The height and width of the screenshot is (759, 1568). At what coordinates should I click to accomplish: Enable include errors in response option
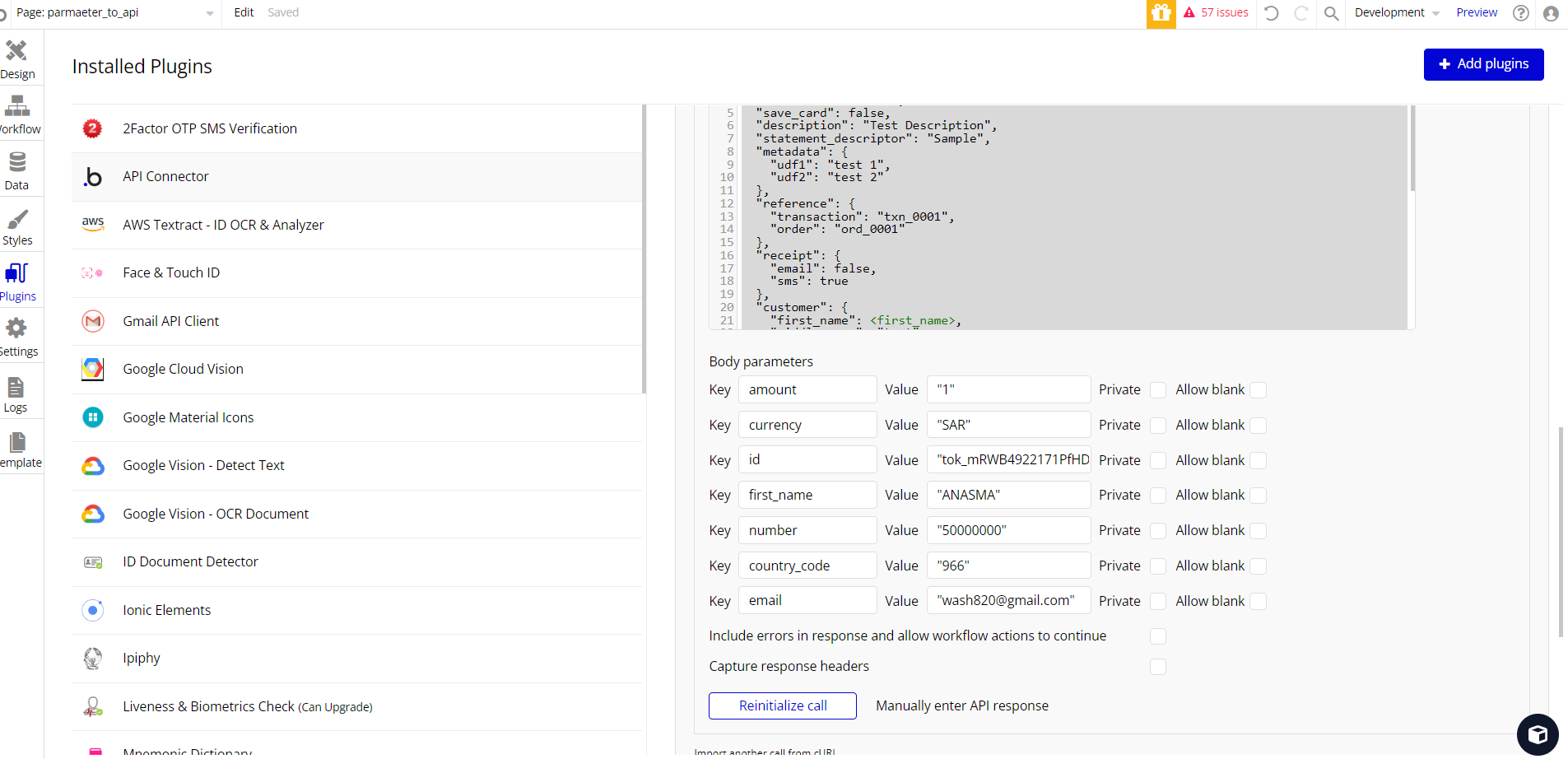[x=1158, y=636]
